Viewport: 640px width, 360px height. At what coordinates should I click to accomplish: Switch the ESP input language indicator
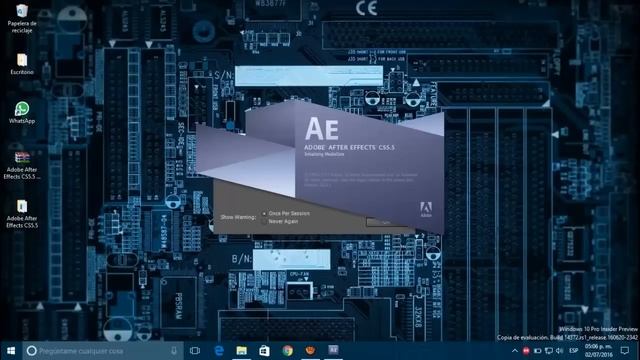(573, 351)
